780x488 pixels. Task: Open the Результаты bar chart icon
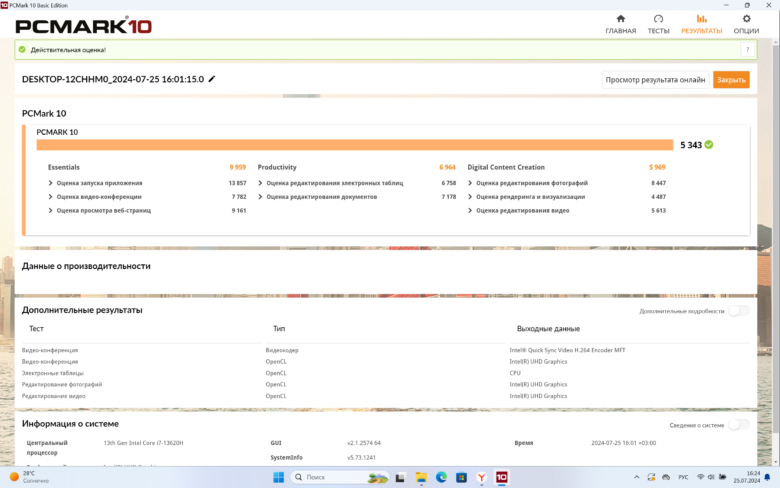tap(701, 19)
